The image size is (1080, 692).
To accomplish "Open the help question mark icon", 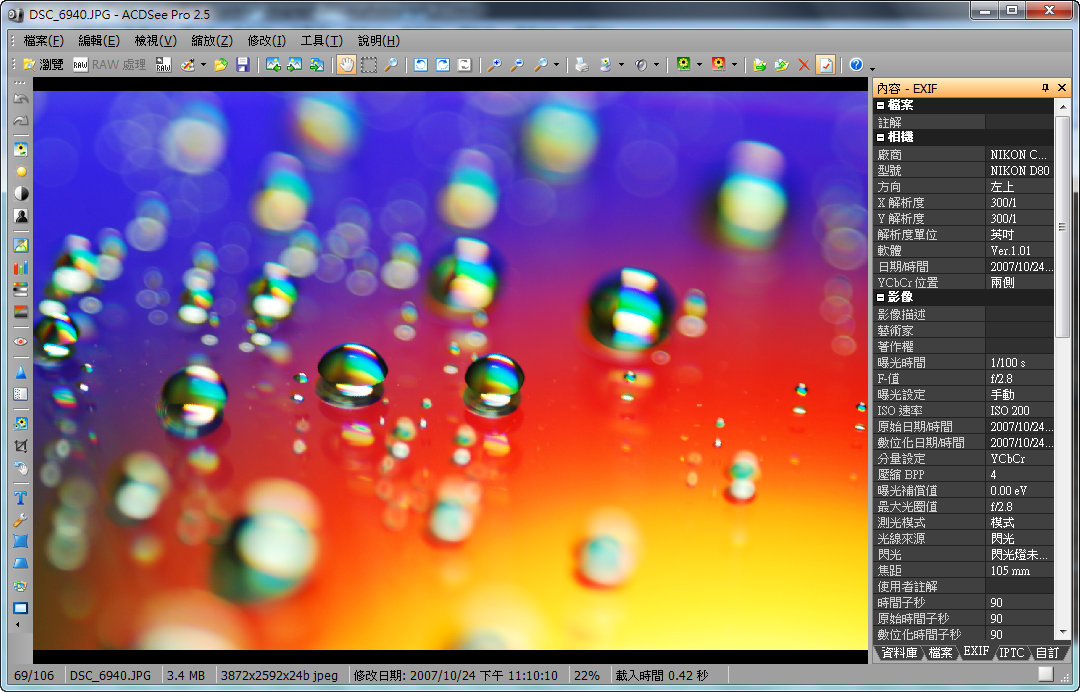I will tap(856, 65).
